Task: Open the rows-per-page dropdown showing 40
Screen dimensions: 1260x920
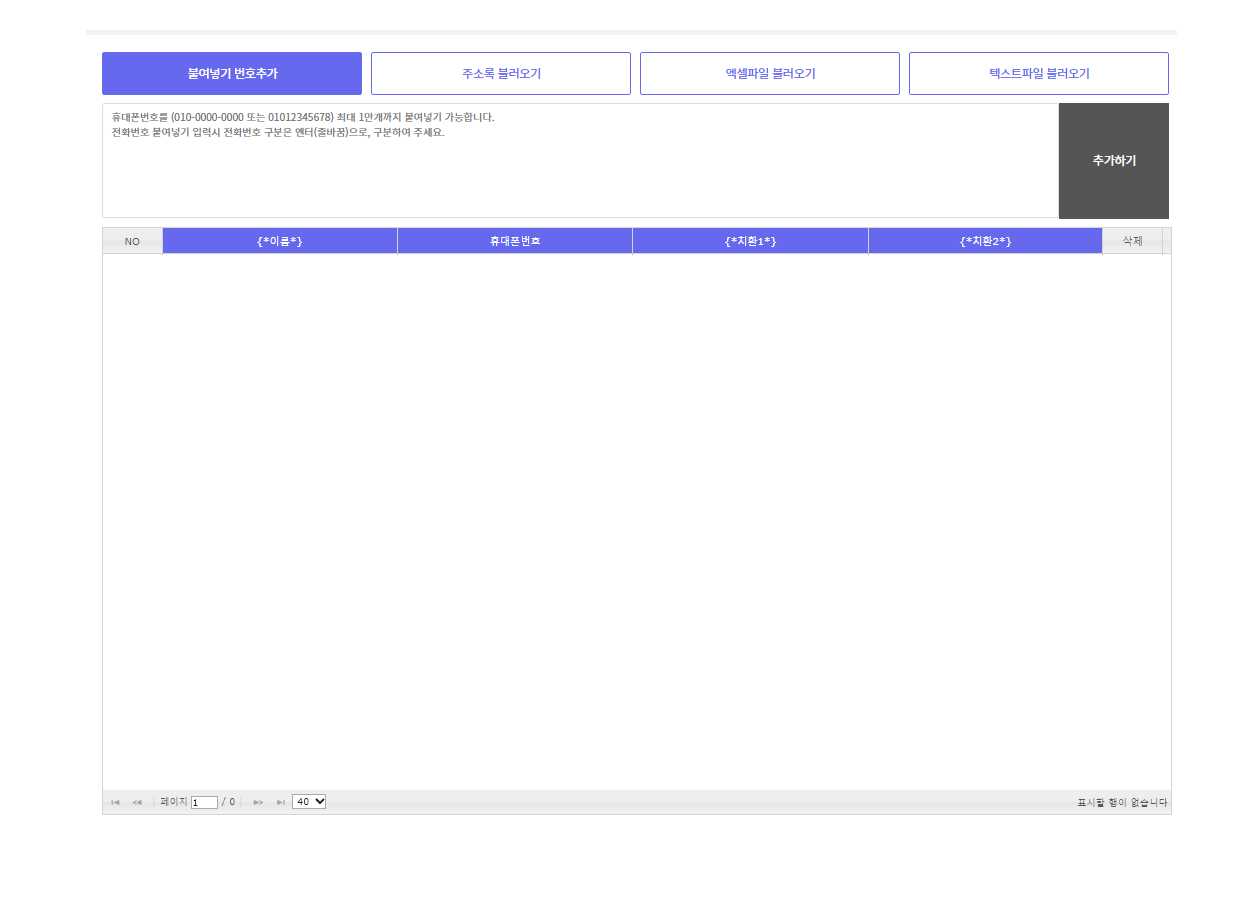Action: pos(309,801)
